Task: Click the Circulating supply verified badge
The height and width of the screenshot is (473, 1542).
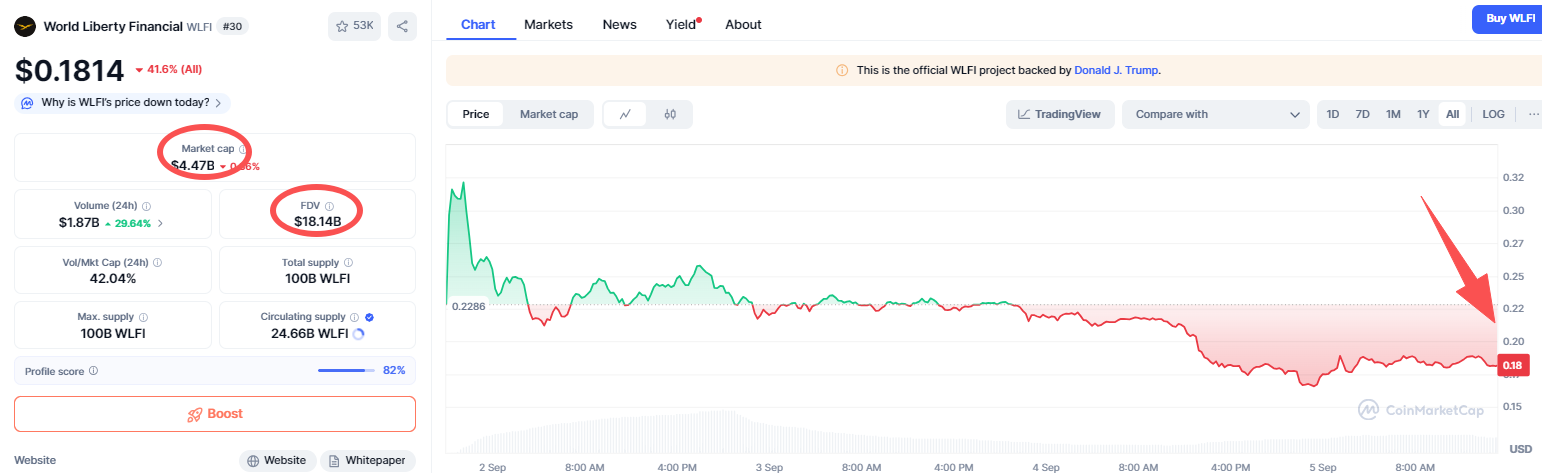Action: (369, 317)
